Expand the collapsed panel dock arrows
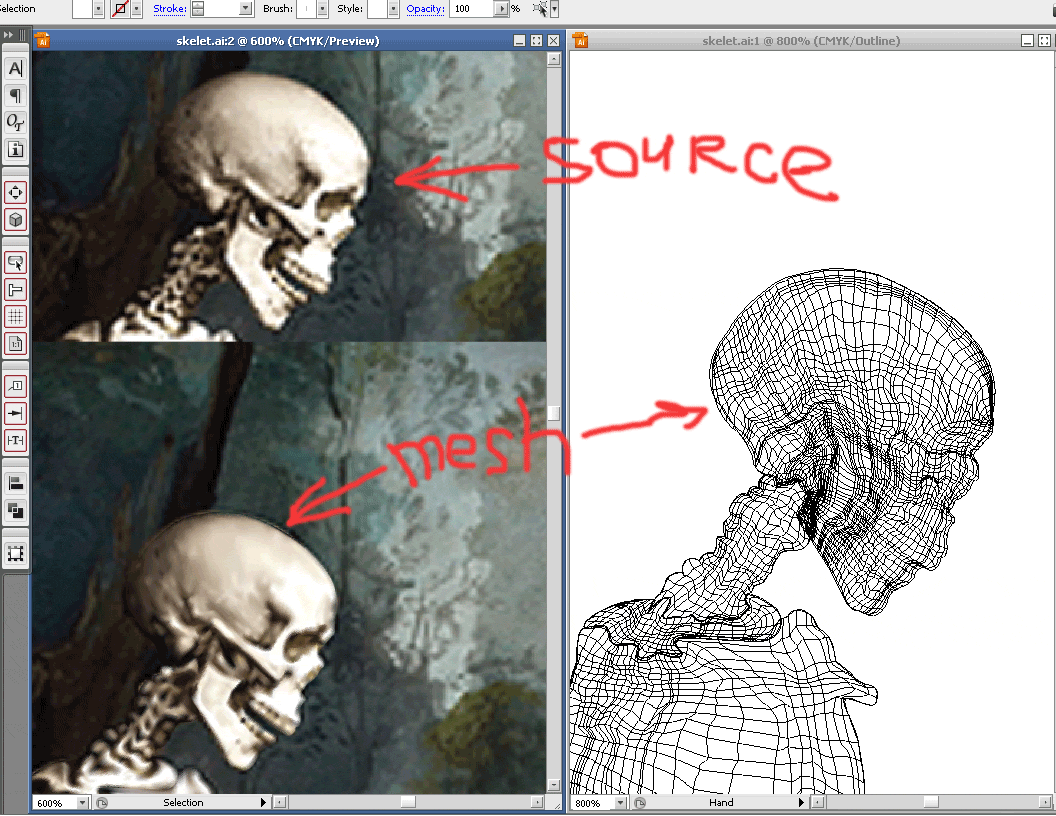The image size is (1056, 816). pos(8,34)
